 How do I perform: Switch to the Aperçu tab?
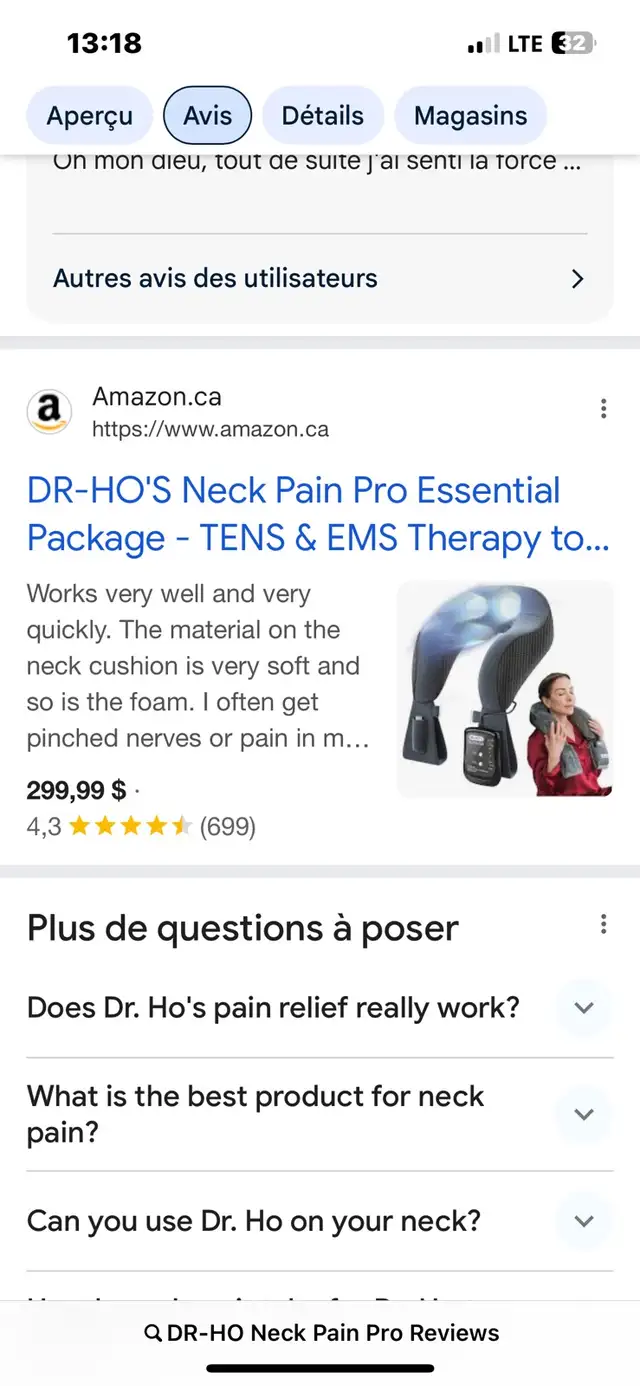(89, 116)
